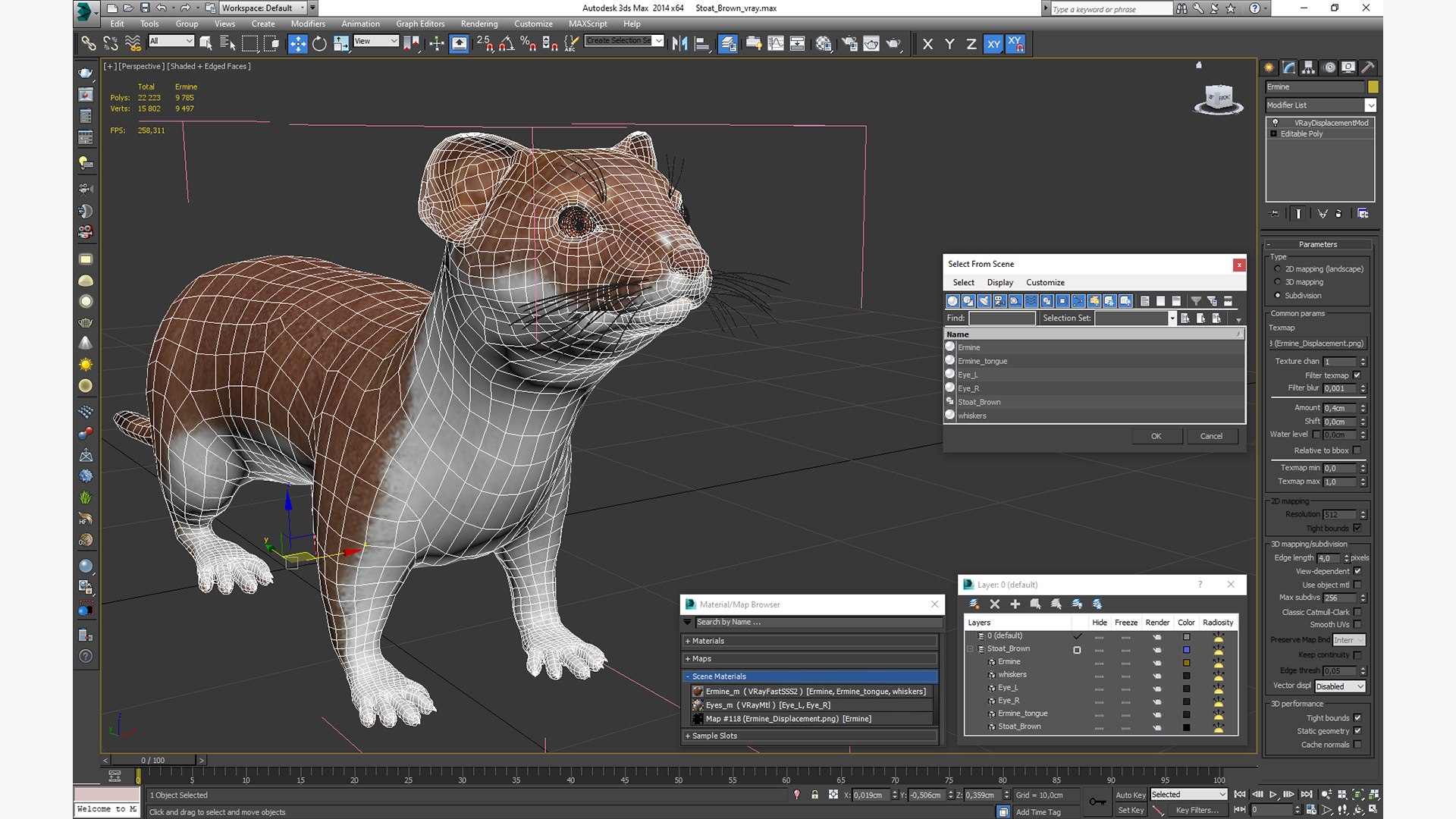The width and height of the screenshot is (1456, 819).
Task: Open the key mode Selected dropdown
Action: tap(1188, 795)
